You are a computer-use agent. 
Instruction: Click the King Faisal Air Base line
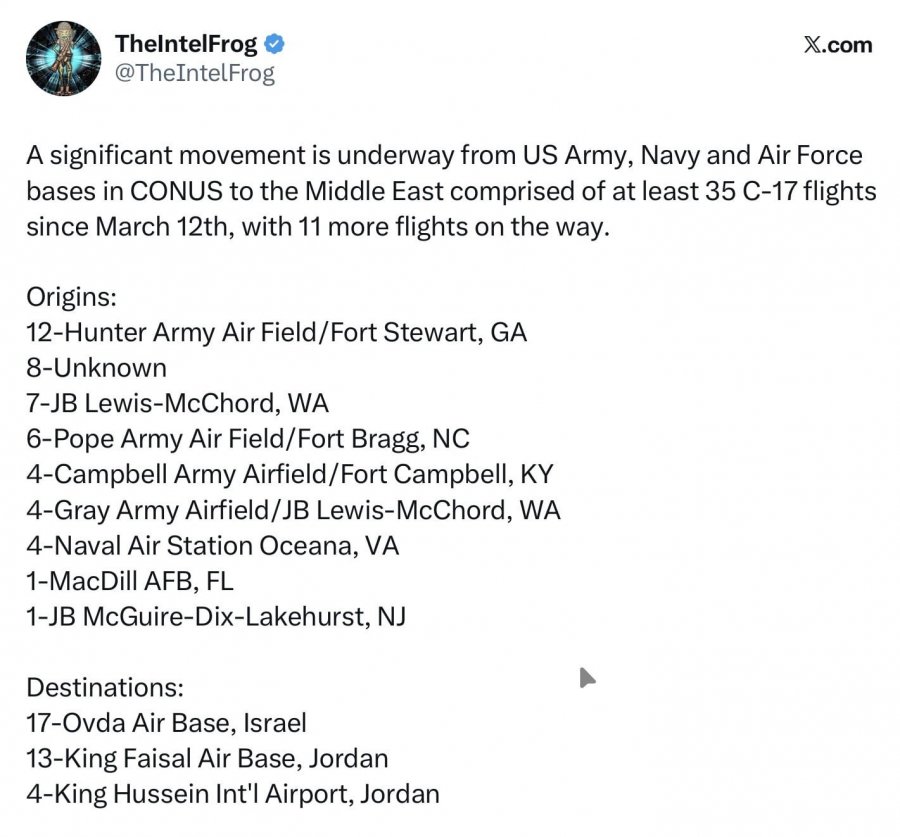tap(207, 759)
